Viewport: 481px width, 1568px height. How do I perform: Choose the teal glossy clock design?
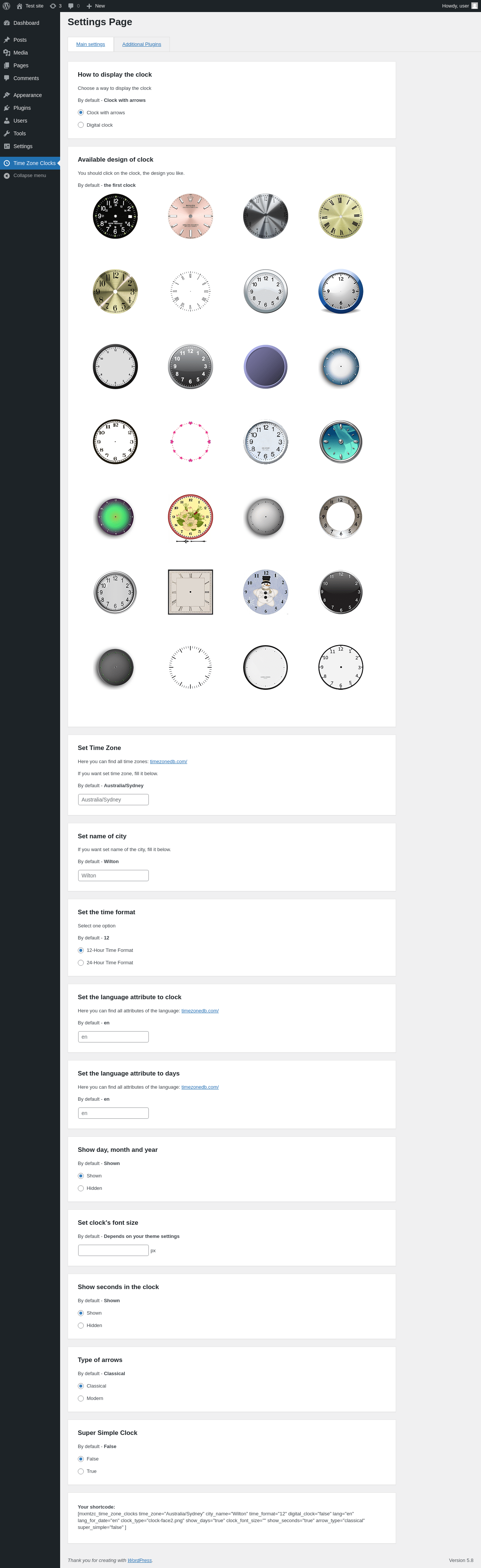(x=340, y=442)
